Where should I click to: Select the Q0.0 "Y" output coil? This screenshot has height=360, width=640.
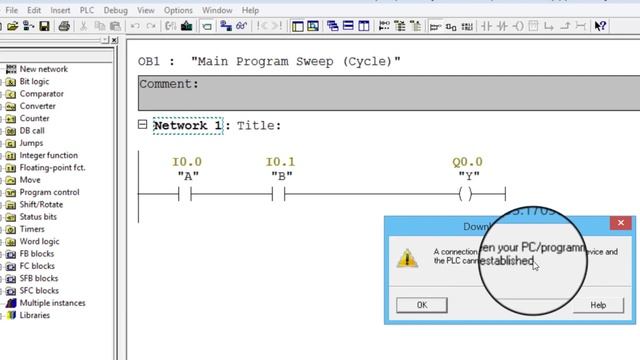click(465, 194)
